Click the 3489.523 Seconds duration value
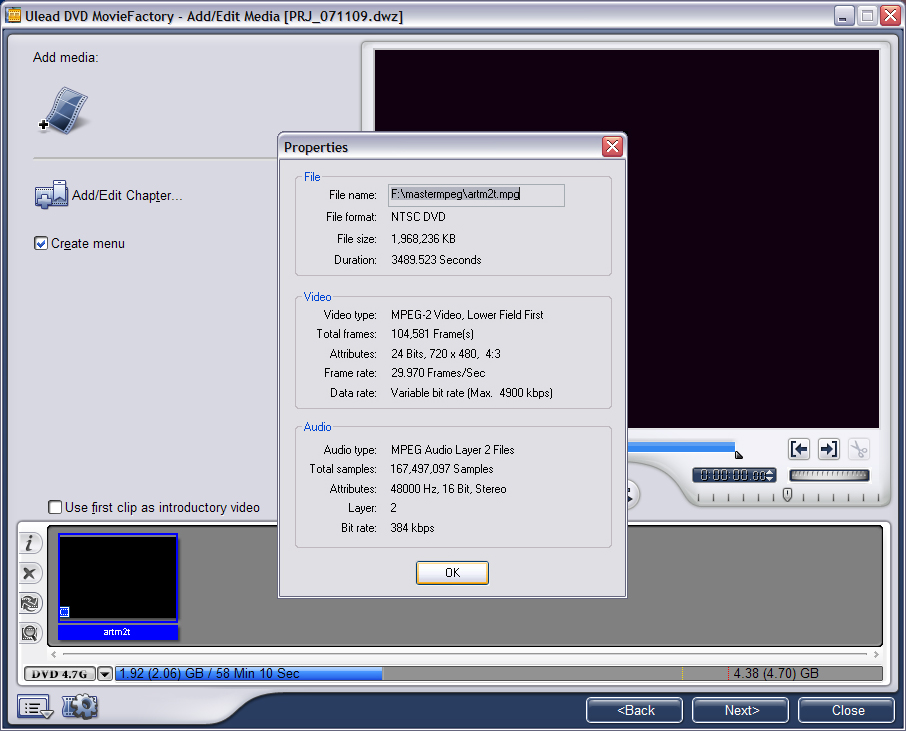 pyautogui.click(x=436, y=260)
